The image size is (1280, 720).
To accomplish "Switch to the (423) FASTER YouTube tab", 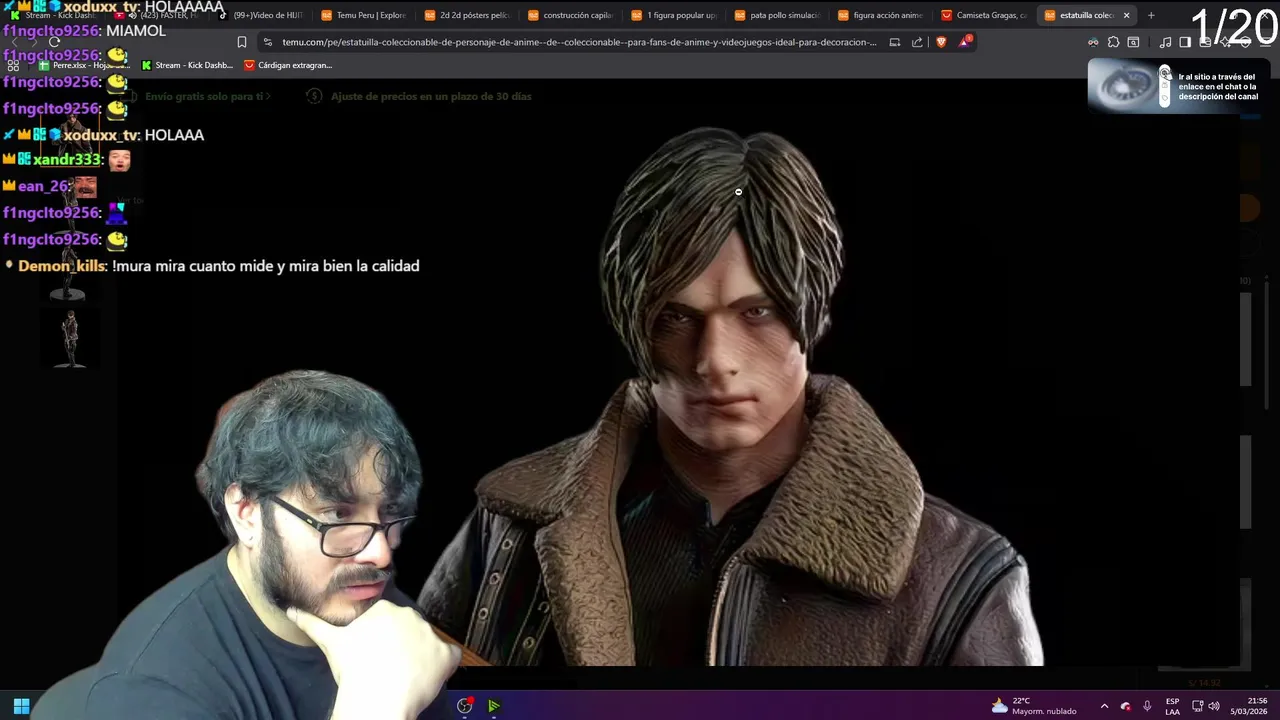I will point(157,15).
